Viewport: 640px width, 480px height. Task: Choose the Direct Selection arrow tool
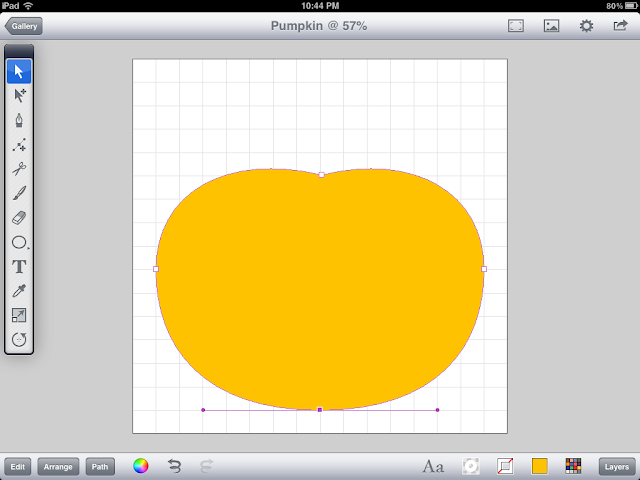pos(19,96)
